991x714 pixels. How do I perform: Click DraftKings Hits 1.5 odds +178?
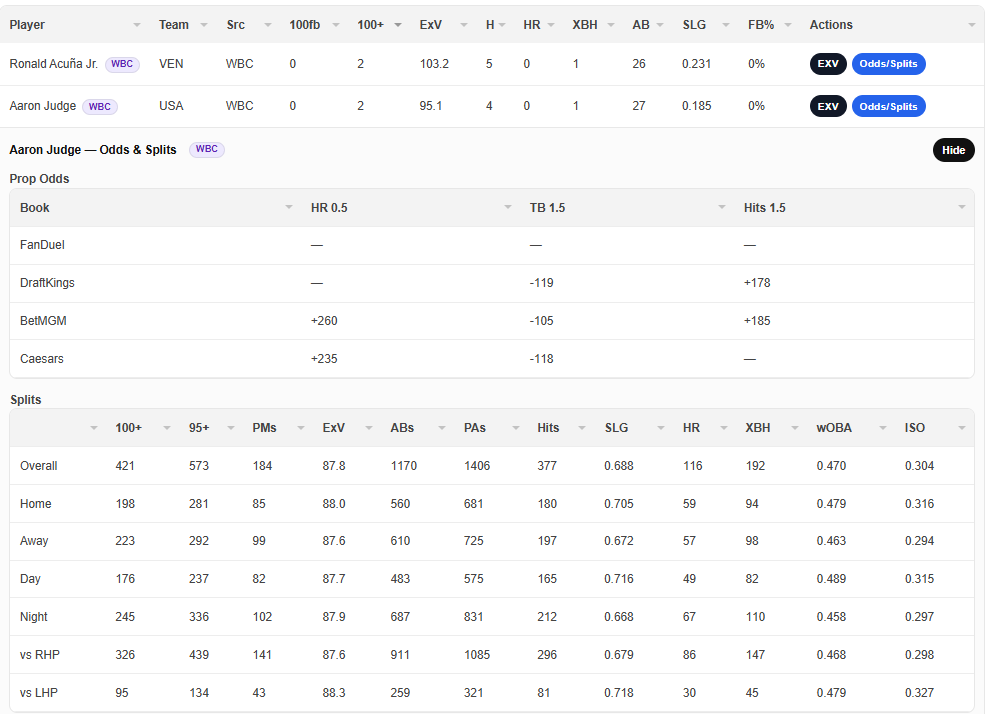[x=757, y=283]
